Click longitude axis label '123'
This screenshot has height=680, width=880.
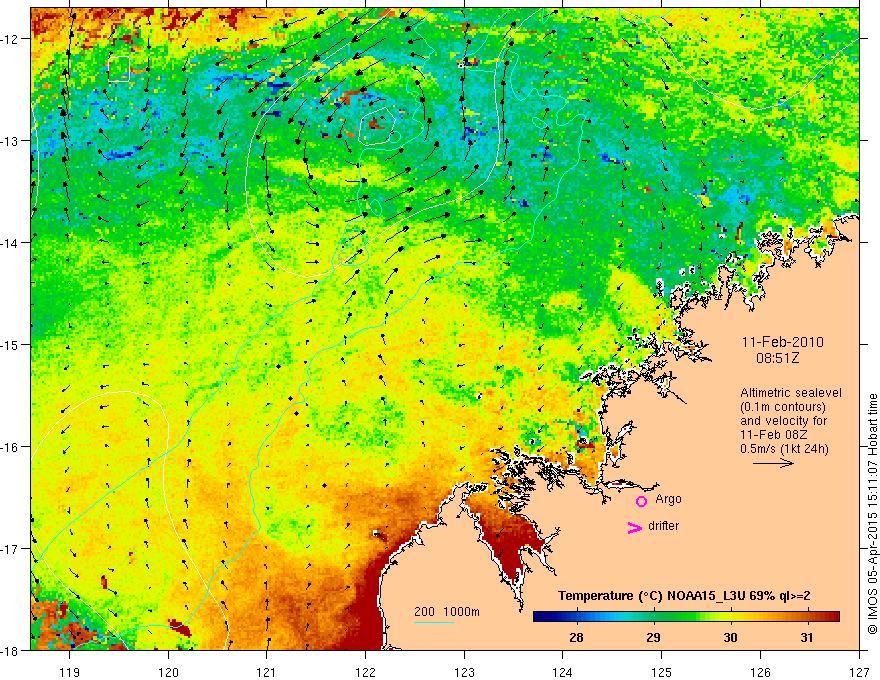[464, 672]
